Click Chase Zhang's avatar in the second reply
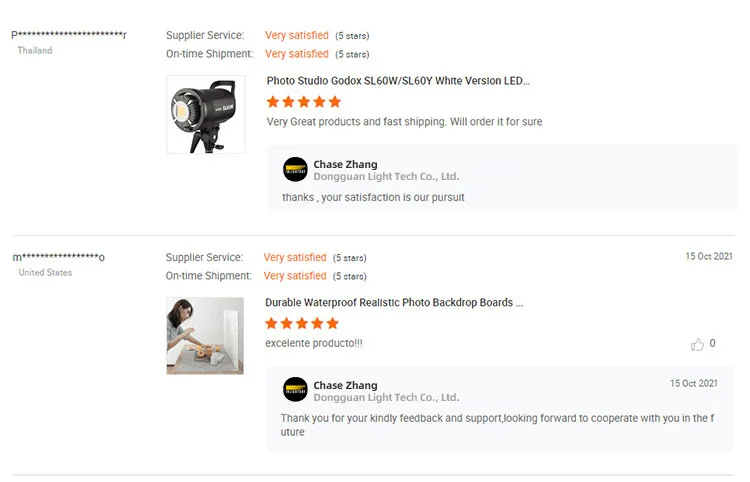Viewport: 750px width, 482px height. pyautogui.click(x=295, y=389)
